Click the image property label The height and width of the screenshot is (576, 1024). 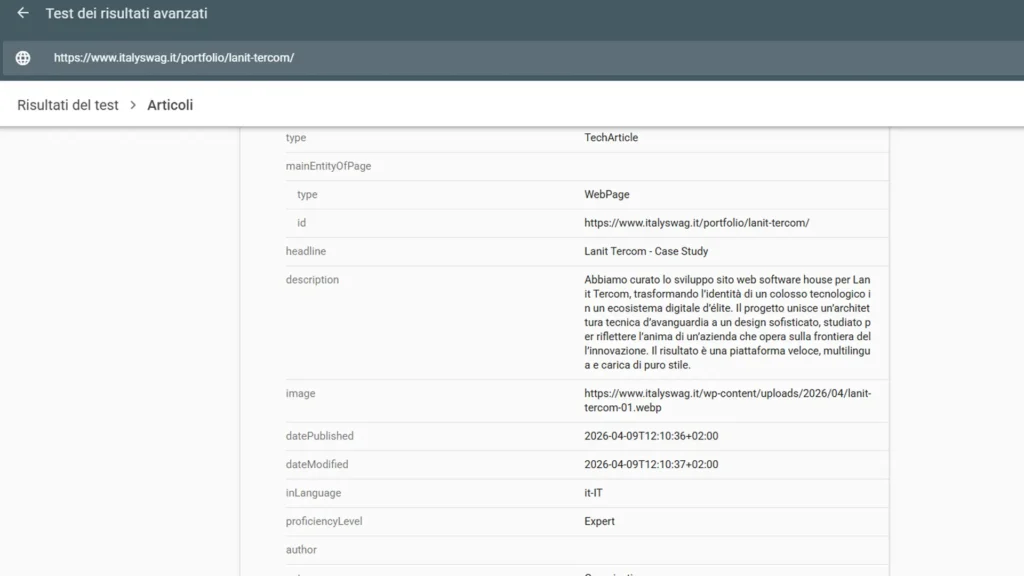(x=300, y=393)
